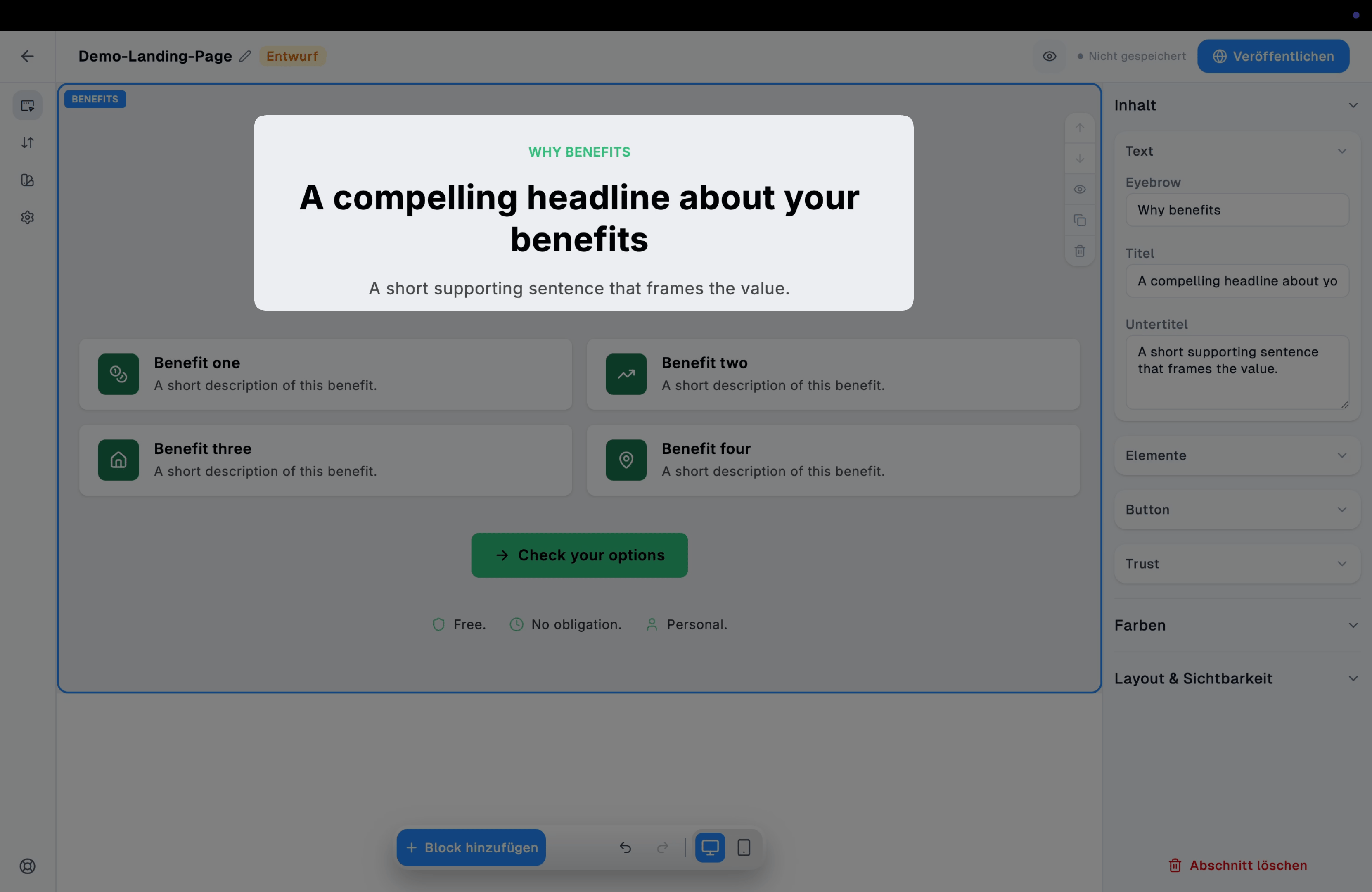Duplicate the Benefits block

click(1079, 220)
